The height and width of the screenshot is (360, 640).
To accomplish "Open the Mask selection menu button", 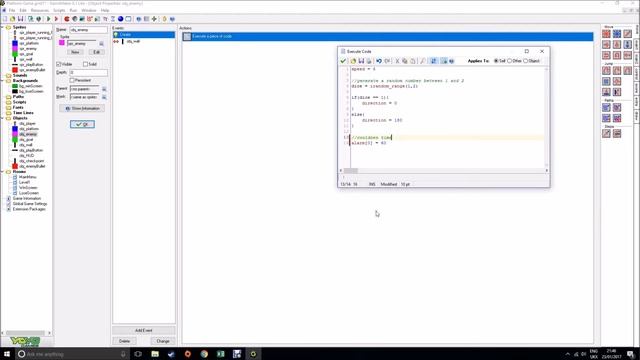I will (x=104, y=97).
